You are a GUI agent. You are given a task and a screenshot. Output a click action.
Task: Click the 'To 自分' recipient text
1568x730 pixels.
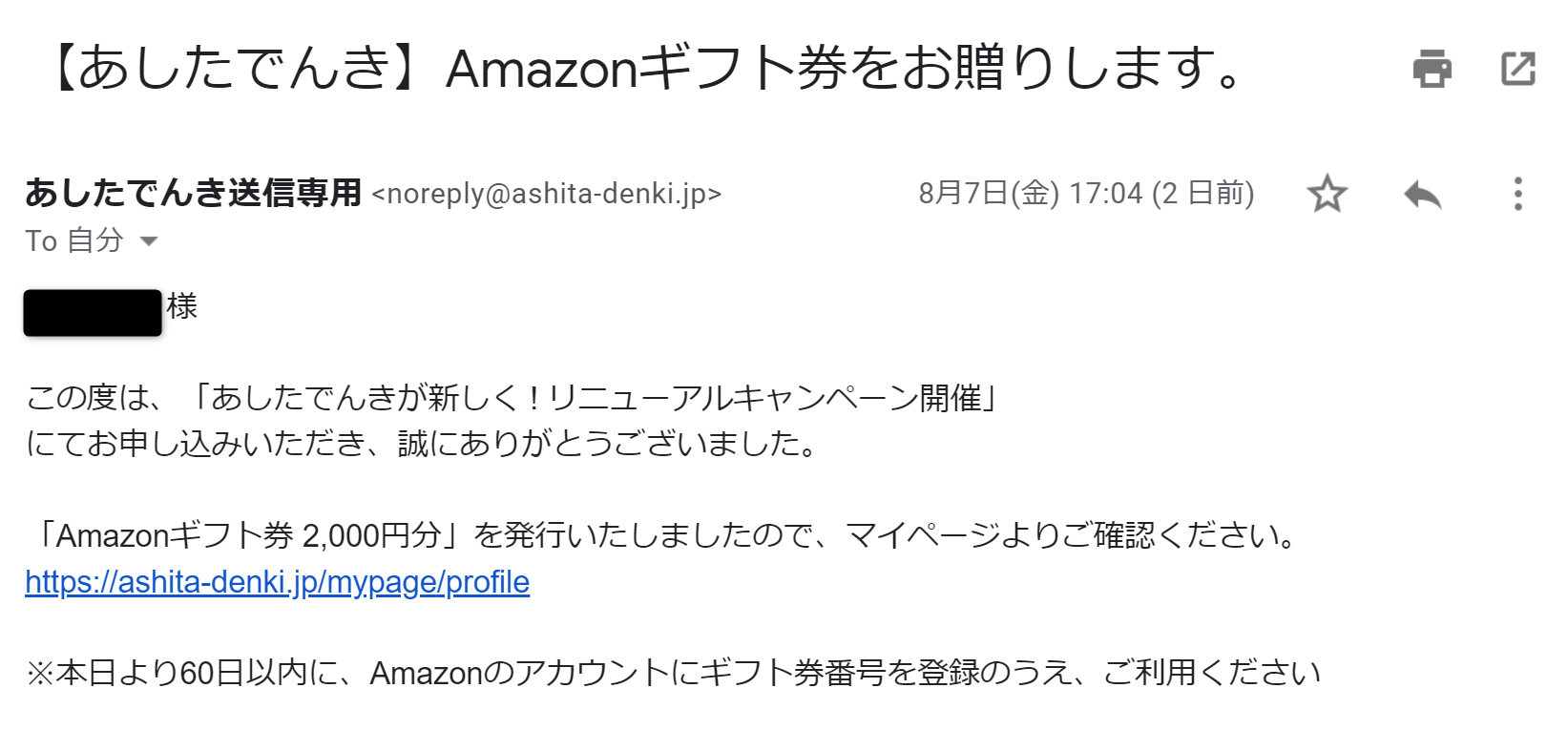pyautogui.click(x=74, y=240)
